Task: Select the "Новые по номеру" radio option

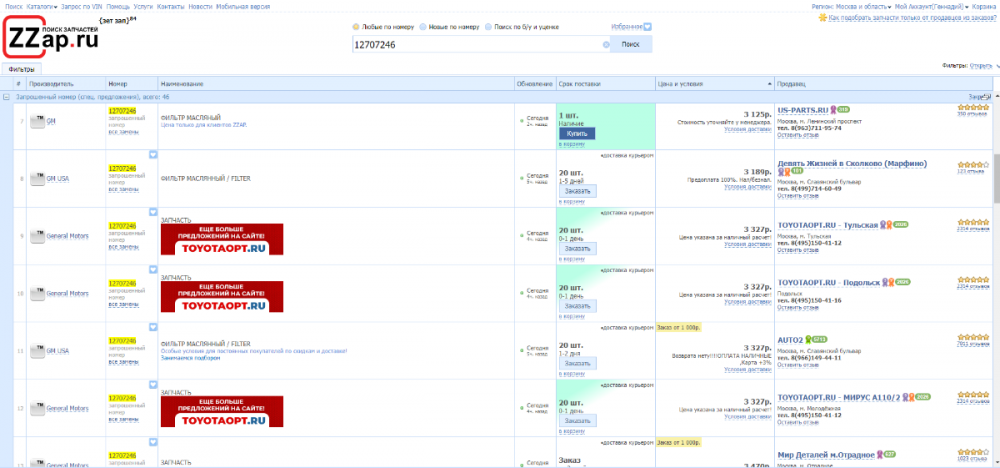Action: point(423,27)
